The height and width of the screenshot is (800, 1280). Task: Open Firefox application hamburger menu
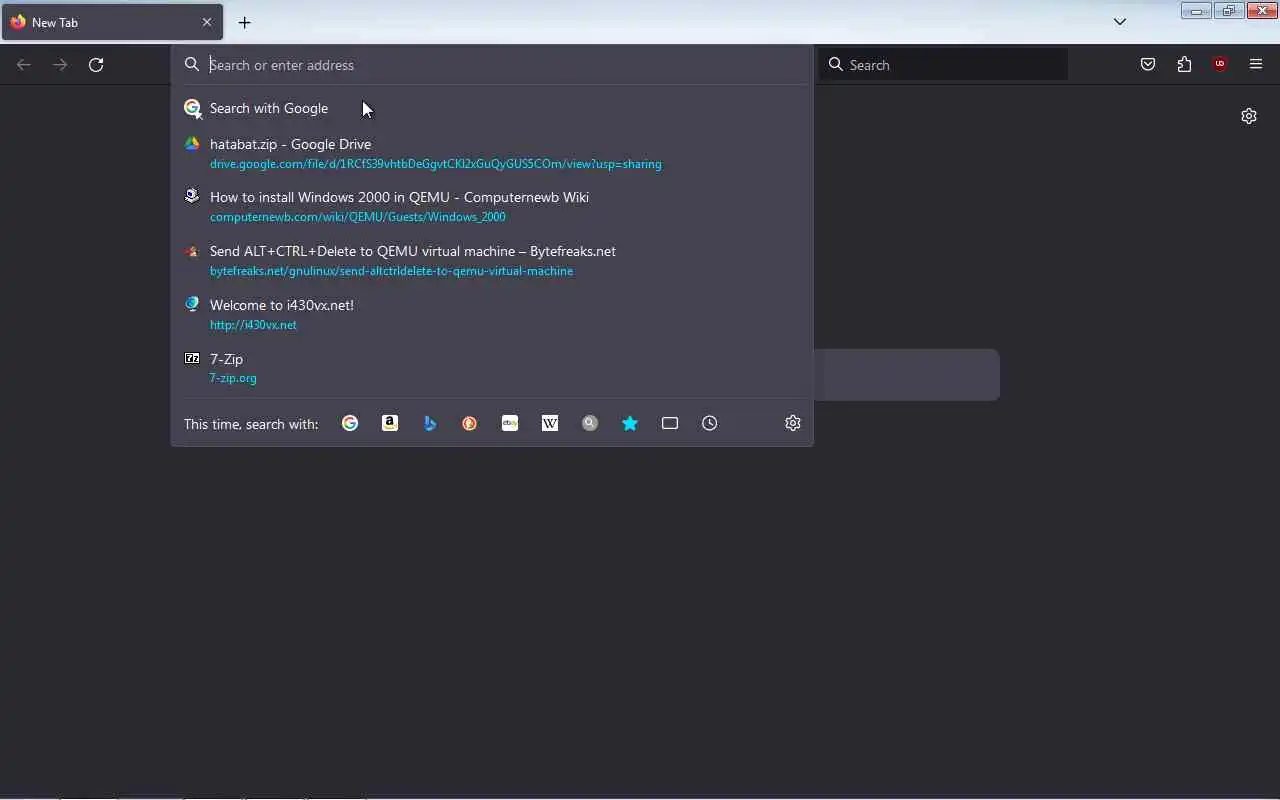pyautogui.click(x=1256, y=64)
